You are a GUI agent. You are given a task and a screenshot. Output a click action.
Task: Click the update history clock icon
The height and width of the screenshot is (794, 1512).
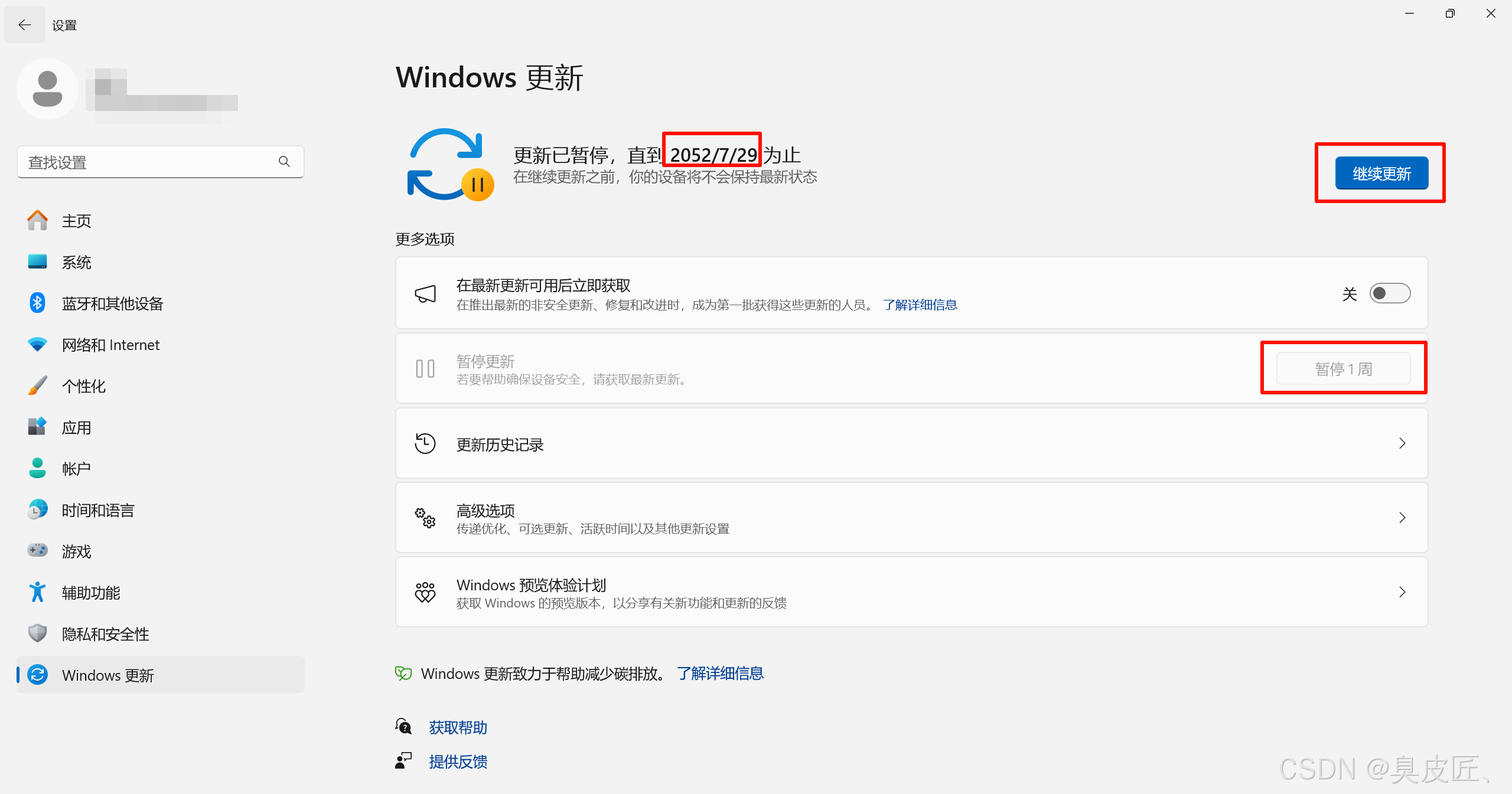point(425,443)
